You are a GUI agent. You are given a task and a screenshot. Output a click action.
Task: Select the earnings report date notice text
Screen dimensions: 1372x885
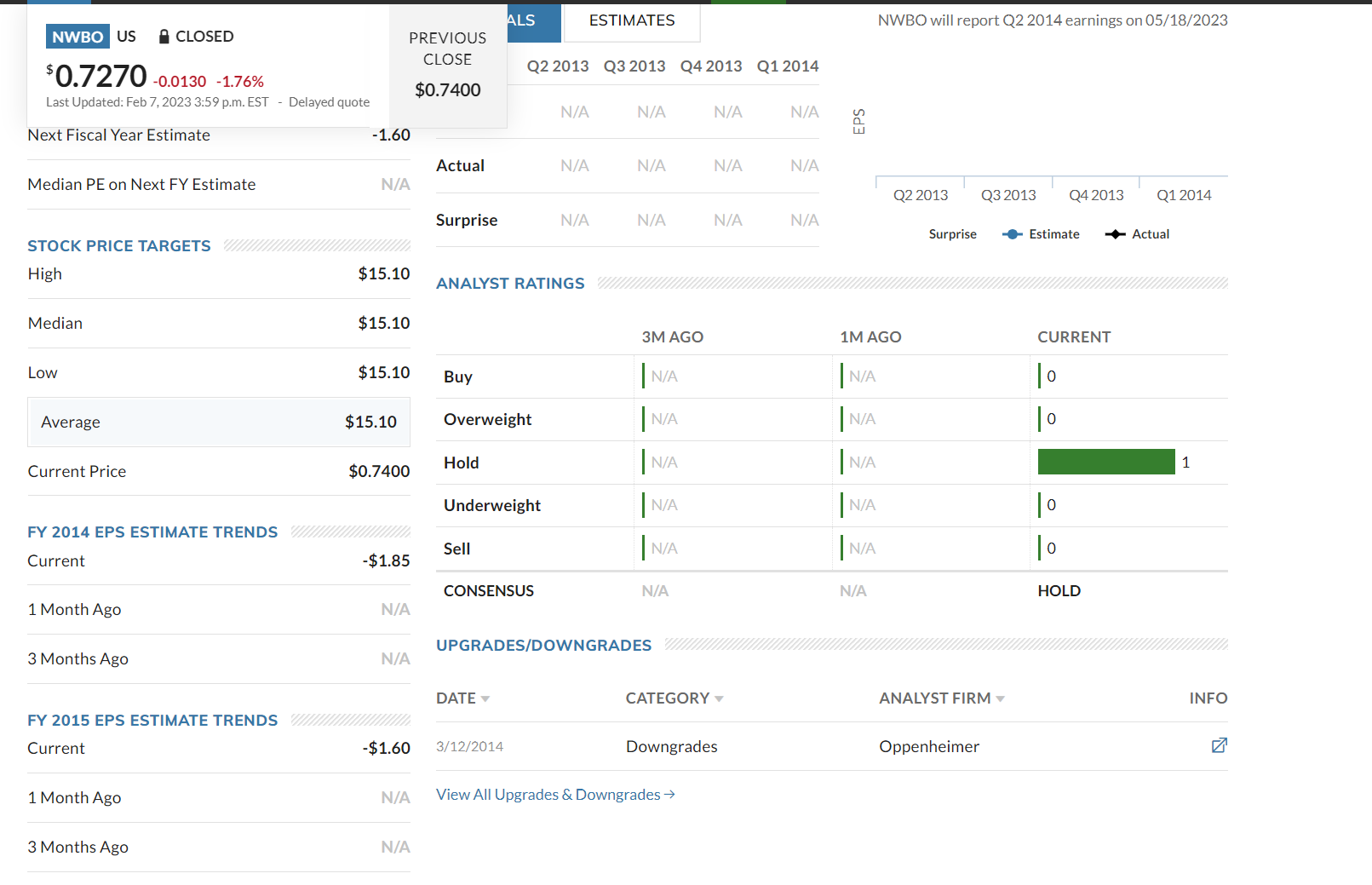click(1053, 20)
